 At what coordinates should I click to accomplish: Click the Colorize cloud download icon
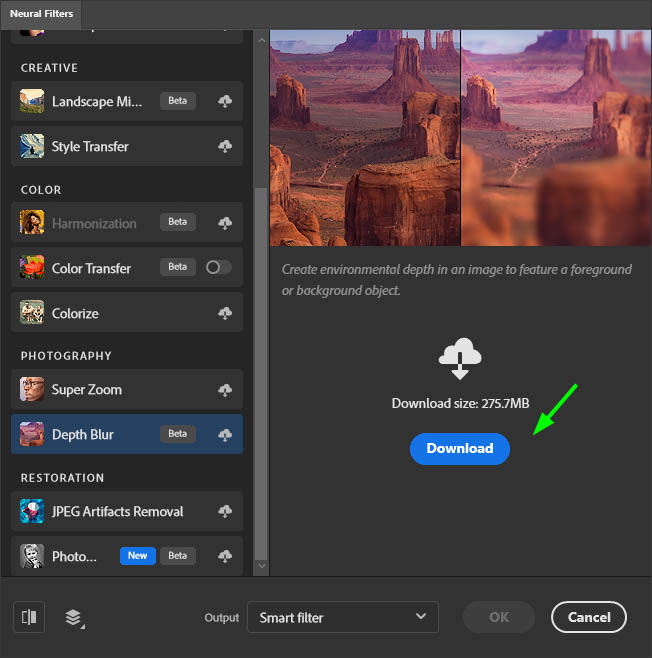[225, 313]
